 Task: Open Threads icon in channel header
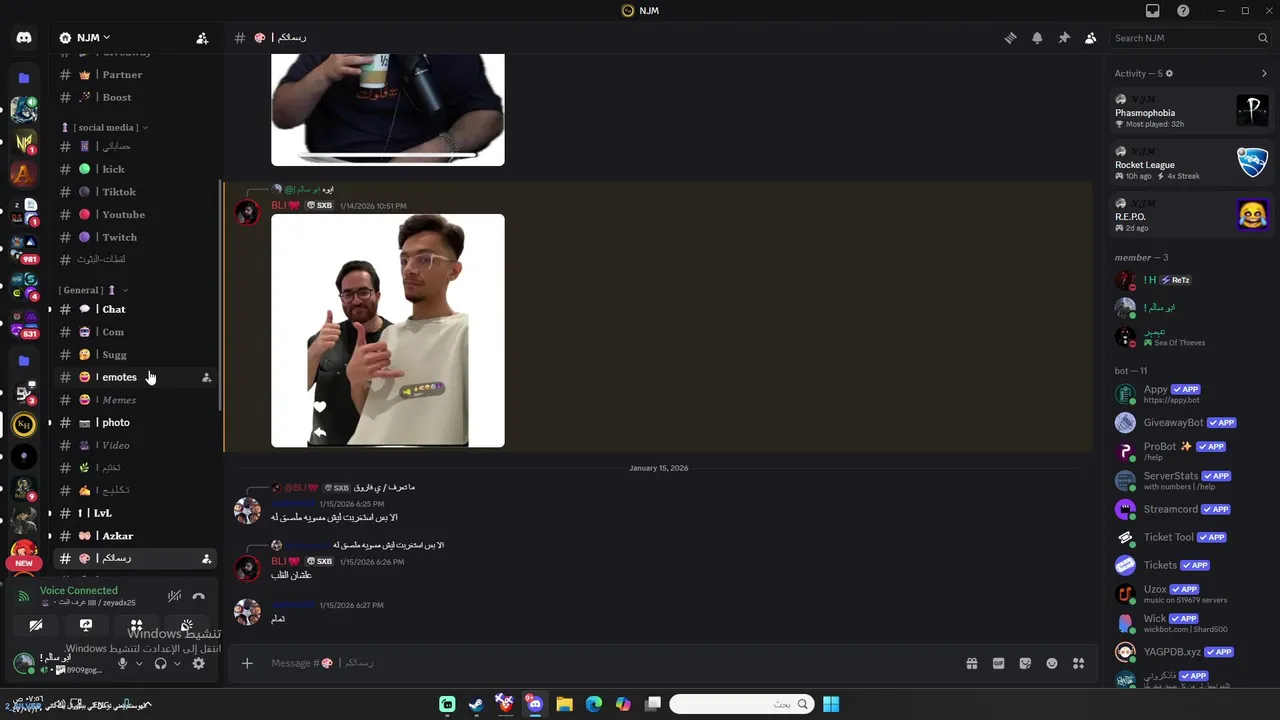[1010, 38]
